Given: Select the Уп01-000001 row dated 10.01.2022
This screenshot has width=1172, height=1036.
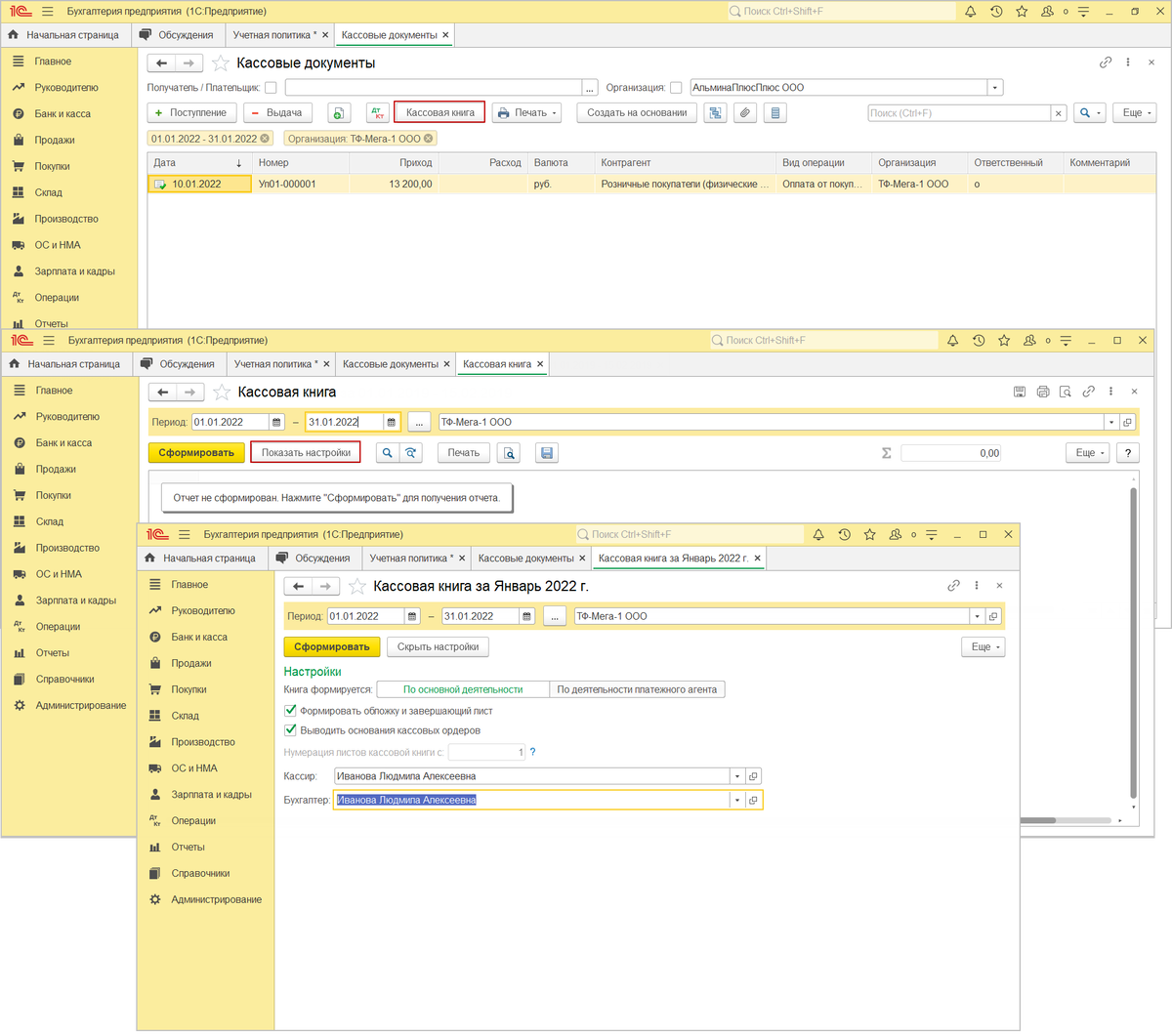Looking at the screenshot, I should (651, 184).
